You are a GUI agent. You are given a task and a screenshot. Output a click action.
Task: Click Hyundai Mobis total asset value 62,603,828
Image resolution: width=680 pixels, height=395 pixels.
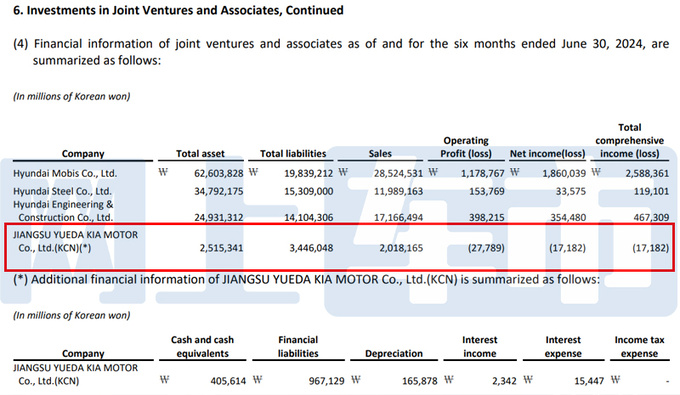pos(219,173)
